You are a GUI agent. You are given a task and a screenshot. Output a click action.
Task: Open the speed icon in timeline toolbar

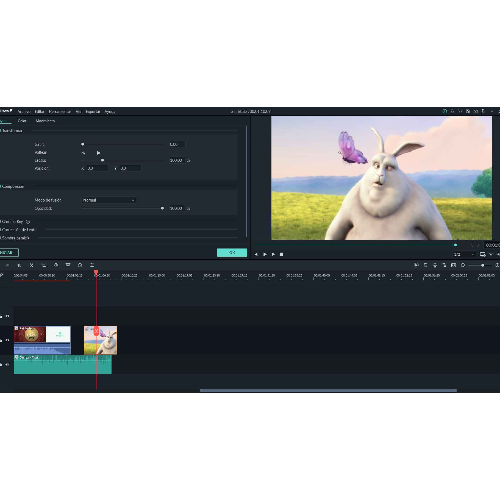(56, 265)
